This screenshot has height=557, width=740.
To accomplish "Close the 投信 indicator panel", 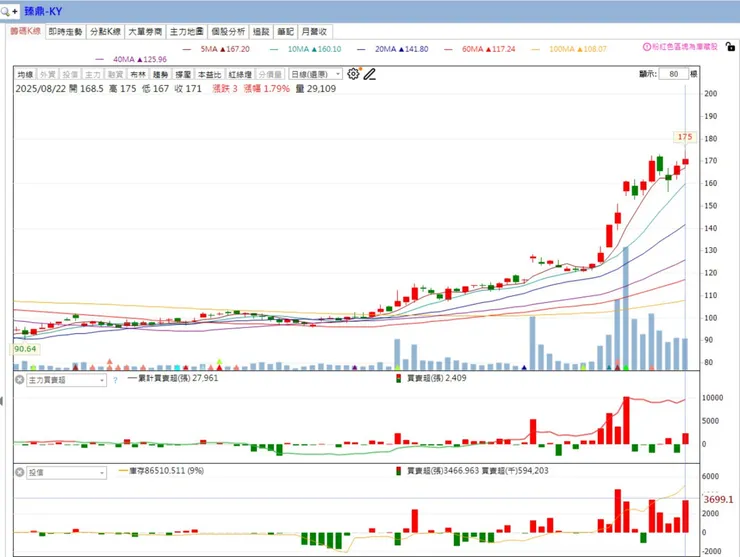I will (19, 472).
